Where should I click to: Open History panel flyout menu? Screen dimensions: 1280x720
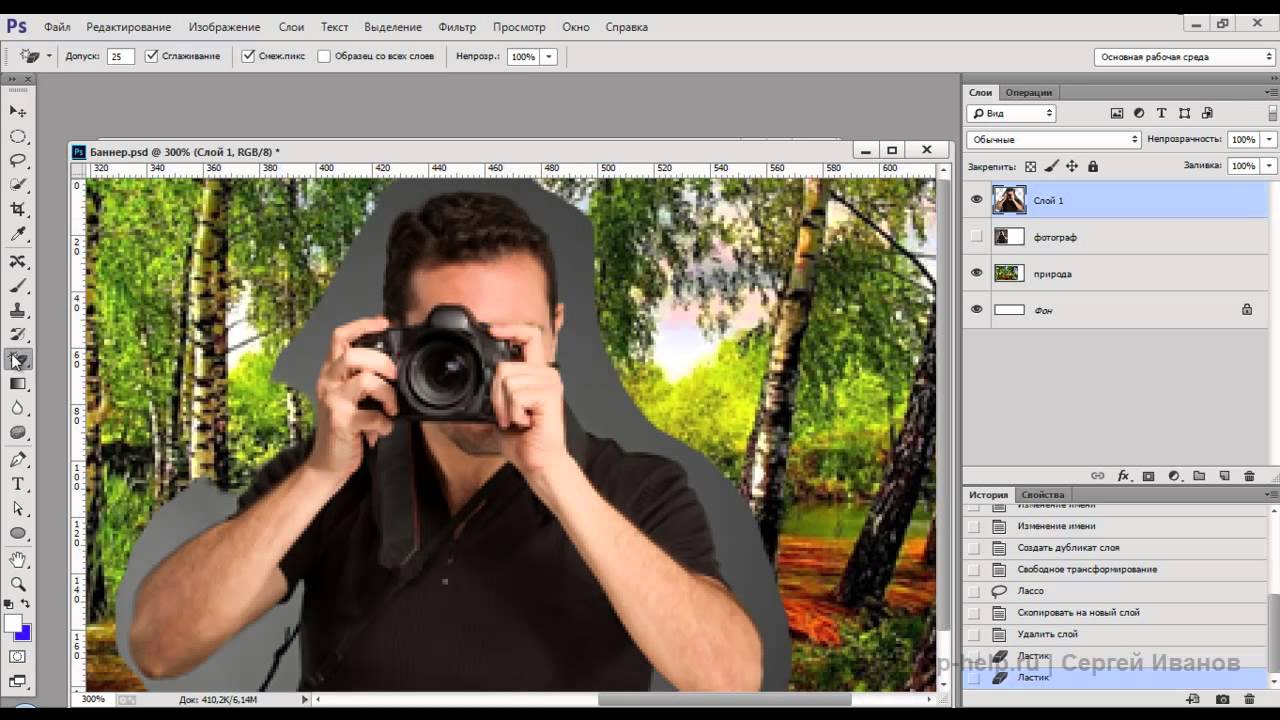tap(1272, 494)
